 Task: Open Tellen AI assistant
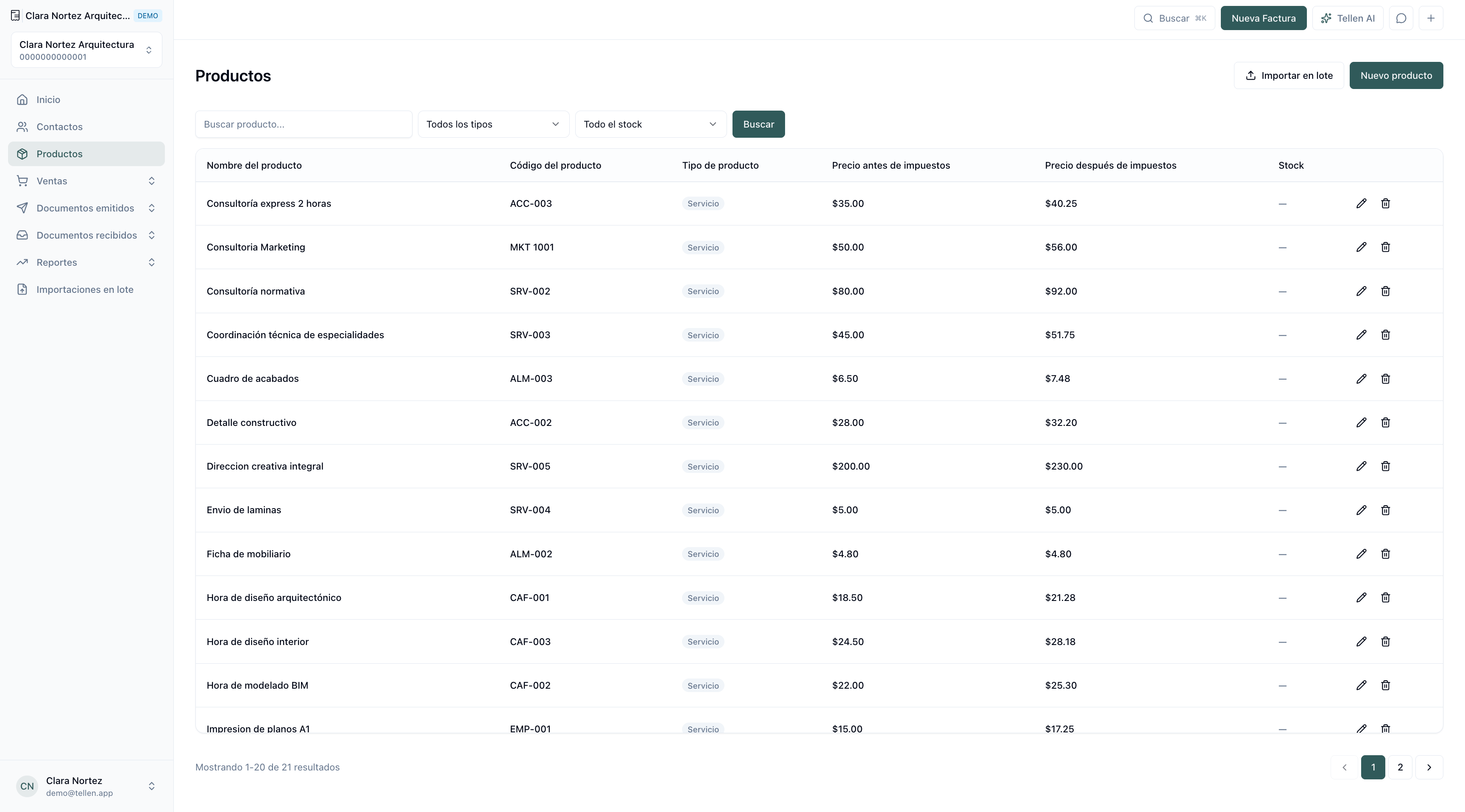(1347, 18)
